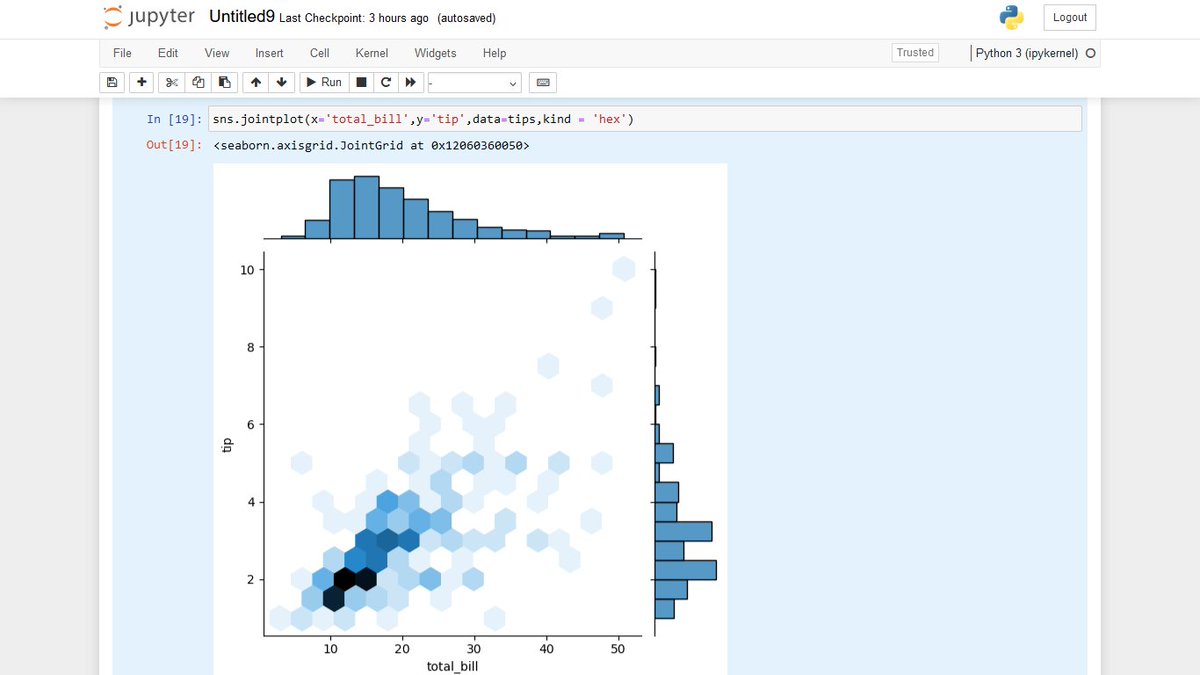Paste cells below icon

[224, 82]
